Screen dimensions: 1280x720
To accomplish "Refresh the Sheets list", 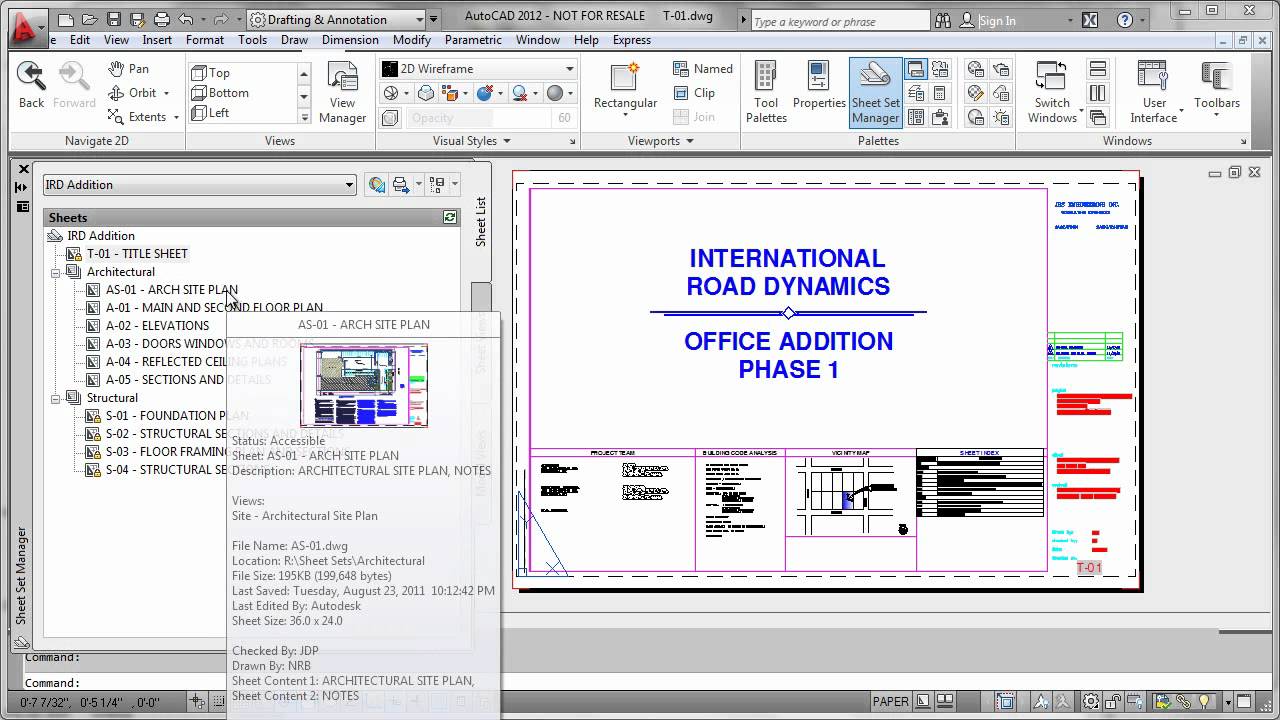I will (x=450, y=217).
